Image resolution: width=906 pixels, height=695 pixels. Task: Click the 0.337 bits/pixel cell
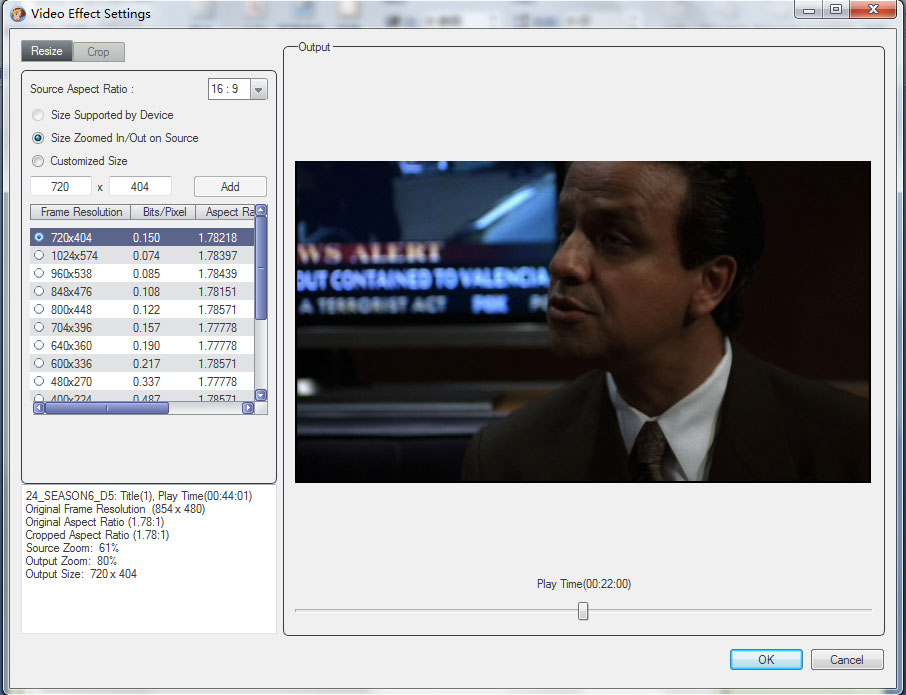point(146,381)
